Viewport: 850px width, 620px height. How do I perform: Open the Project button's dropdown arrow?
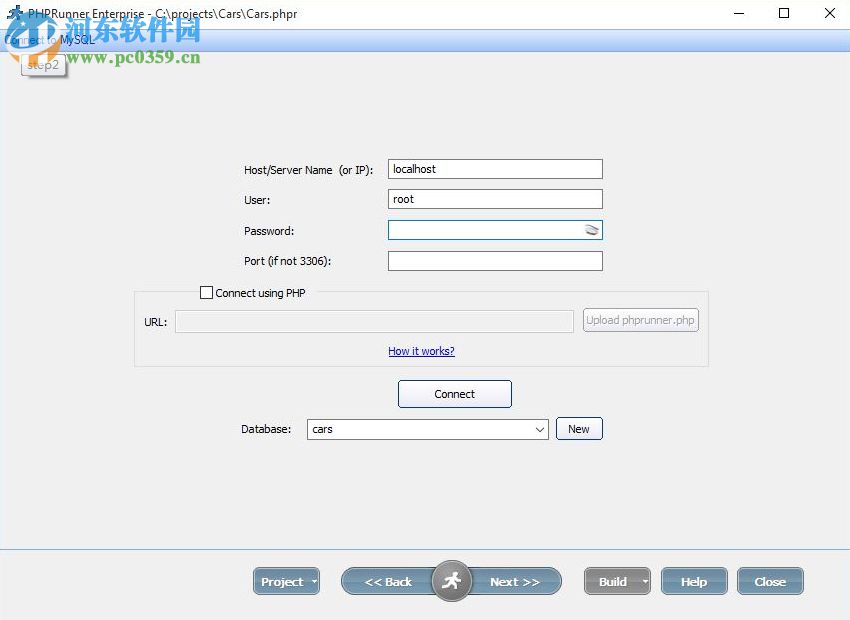313,581
